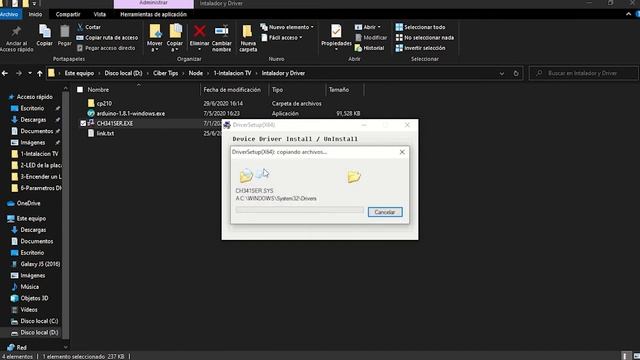This screenshot has height=360, width=640.
Task: Switch to the Compartir ribbon tab
Action: (68, 14)
